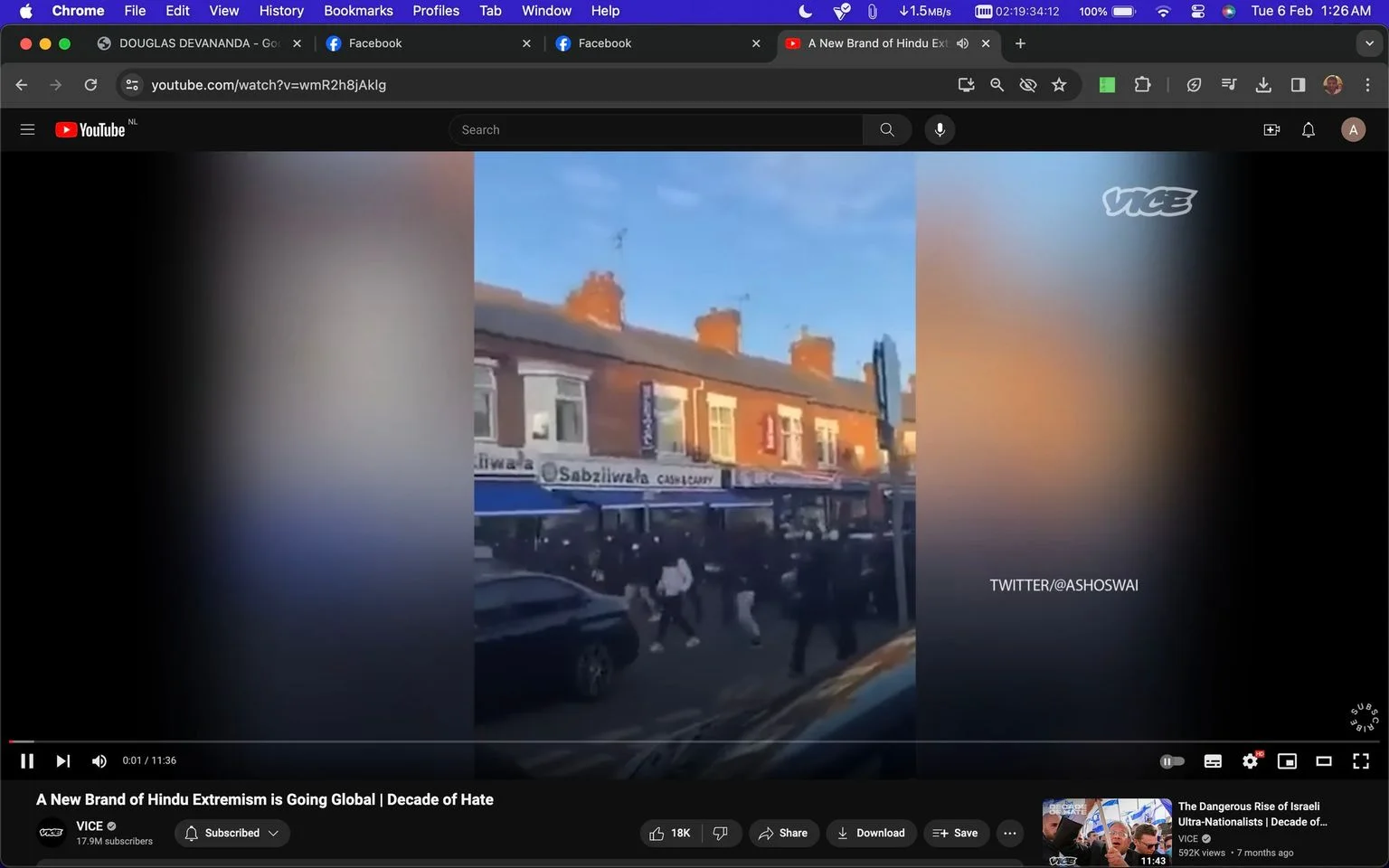The width and height of the screenshot is (1389, 868).
Task: Toggle the autoplay switch
Action: click(1172, 761)
